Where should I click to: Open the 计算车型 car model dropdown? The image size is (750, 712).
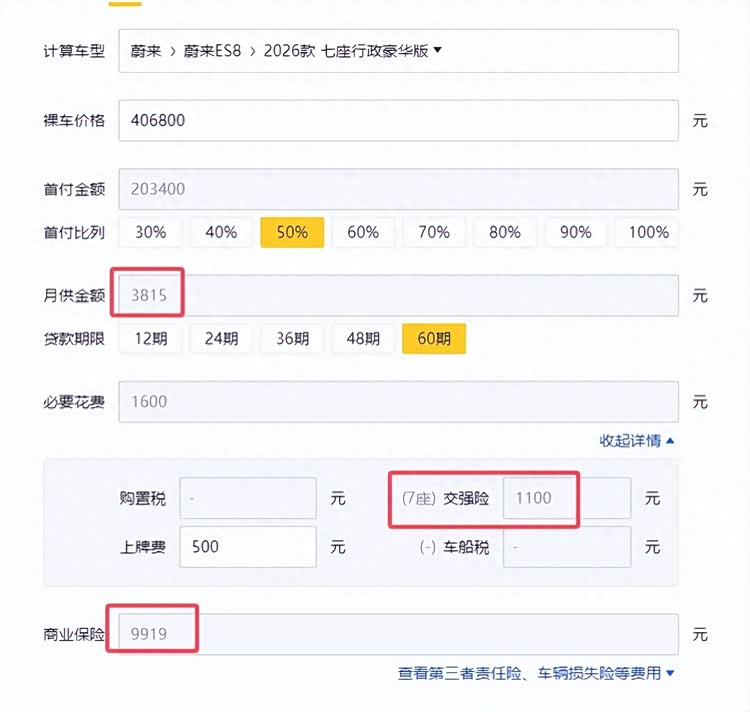pos(398,51)
